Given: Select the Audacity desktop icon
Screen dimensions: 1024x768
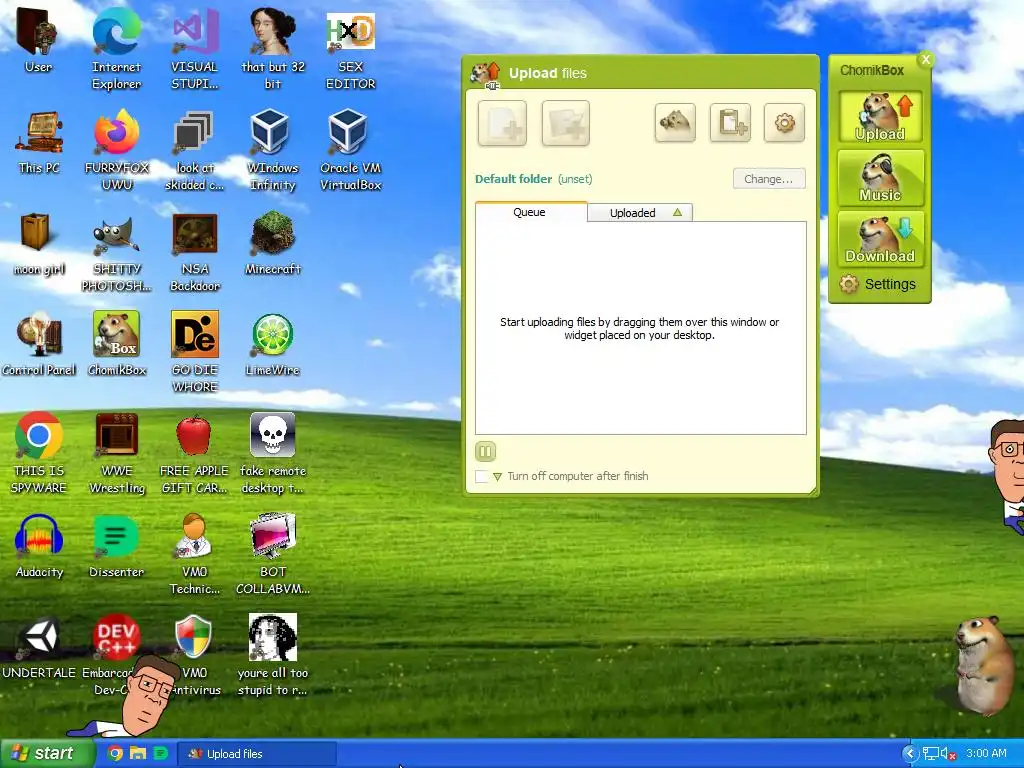Looking at the screenshot, I should (x=39, y=546).
